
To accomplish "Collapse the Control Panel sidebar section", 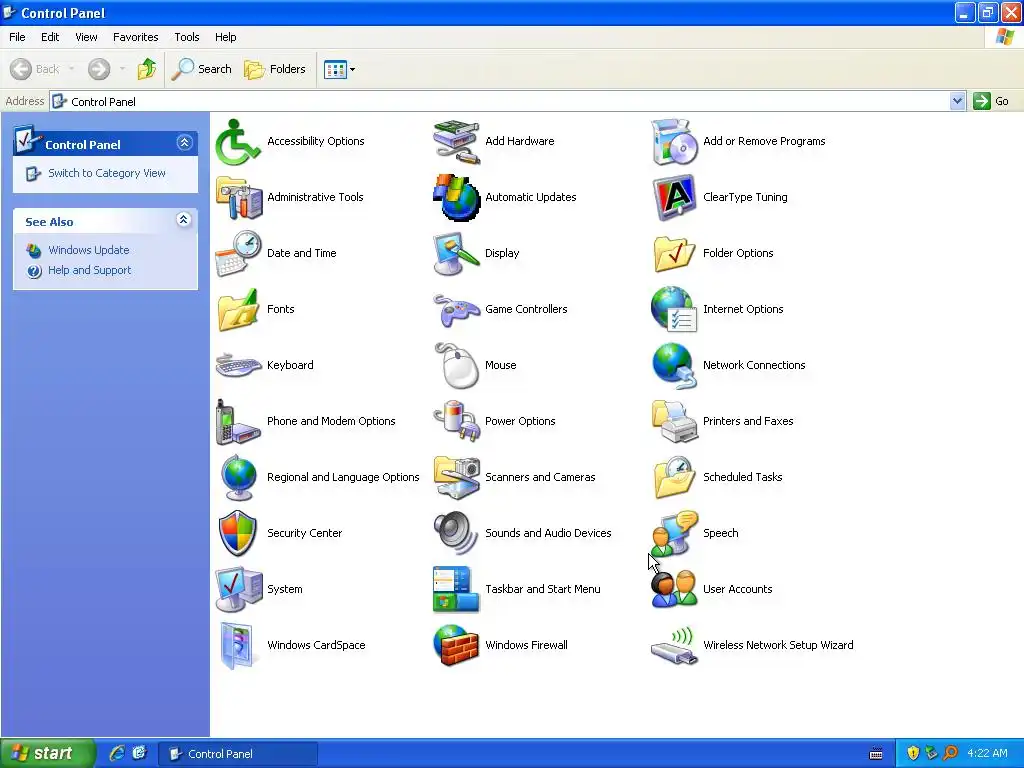I will point(184,142).
